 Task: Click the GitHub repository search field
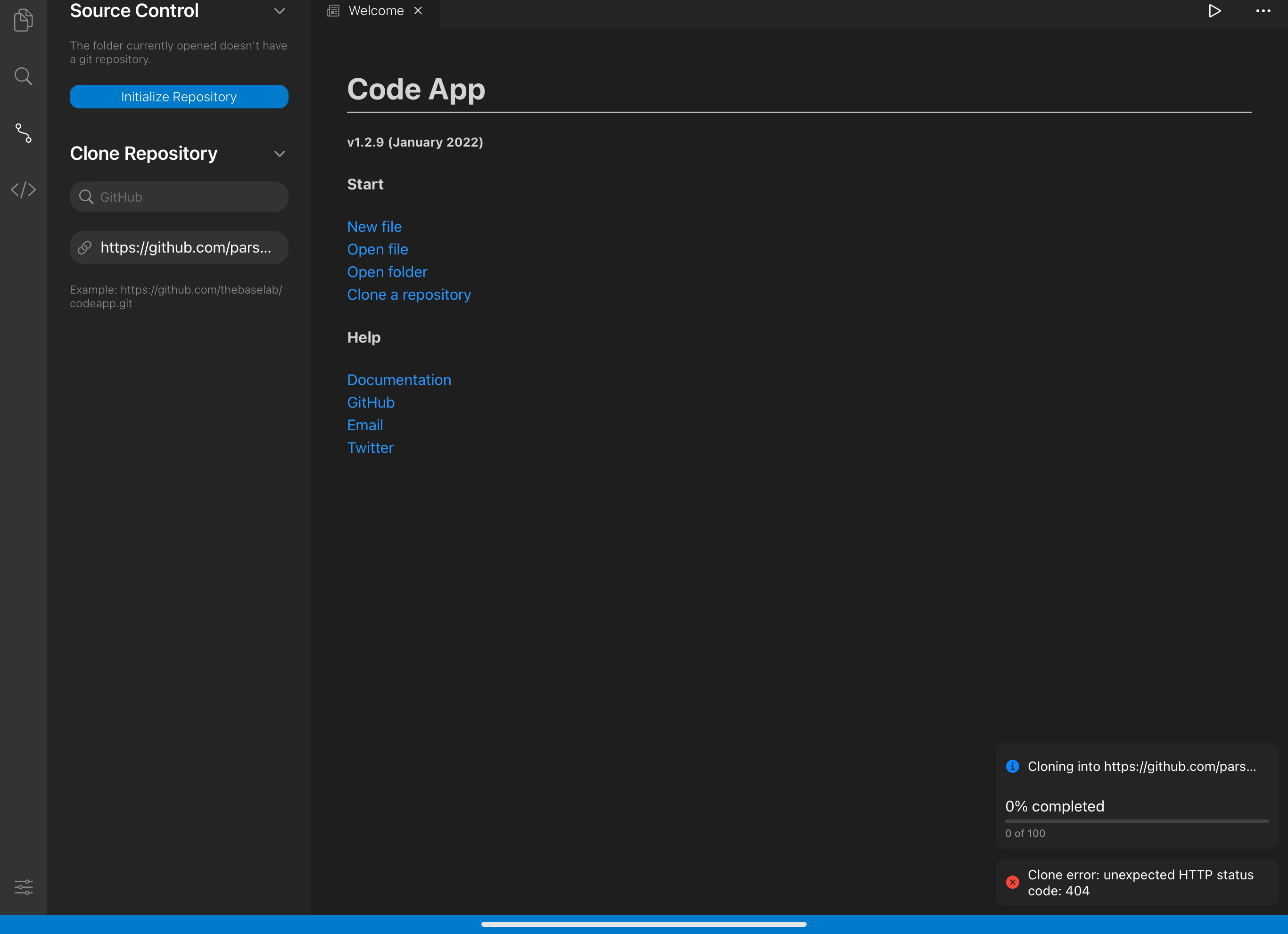click(x=179, y=197)
